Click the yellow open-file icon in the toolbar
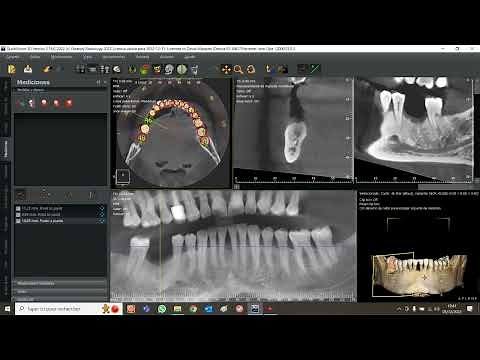The width and height of the screenshot is (480, 360). (12, 69)
